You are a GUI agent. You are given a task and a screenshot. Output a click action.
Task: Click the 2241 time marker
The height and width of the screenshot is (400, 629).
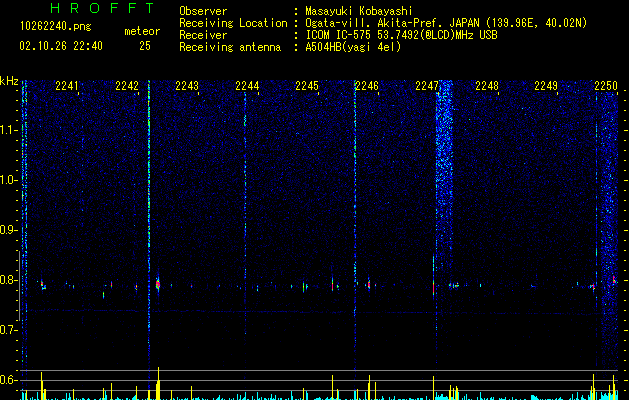point(67,86)
